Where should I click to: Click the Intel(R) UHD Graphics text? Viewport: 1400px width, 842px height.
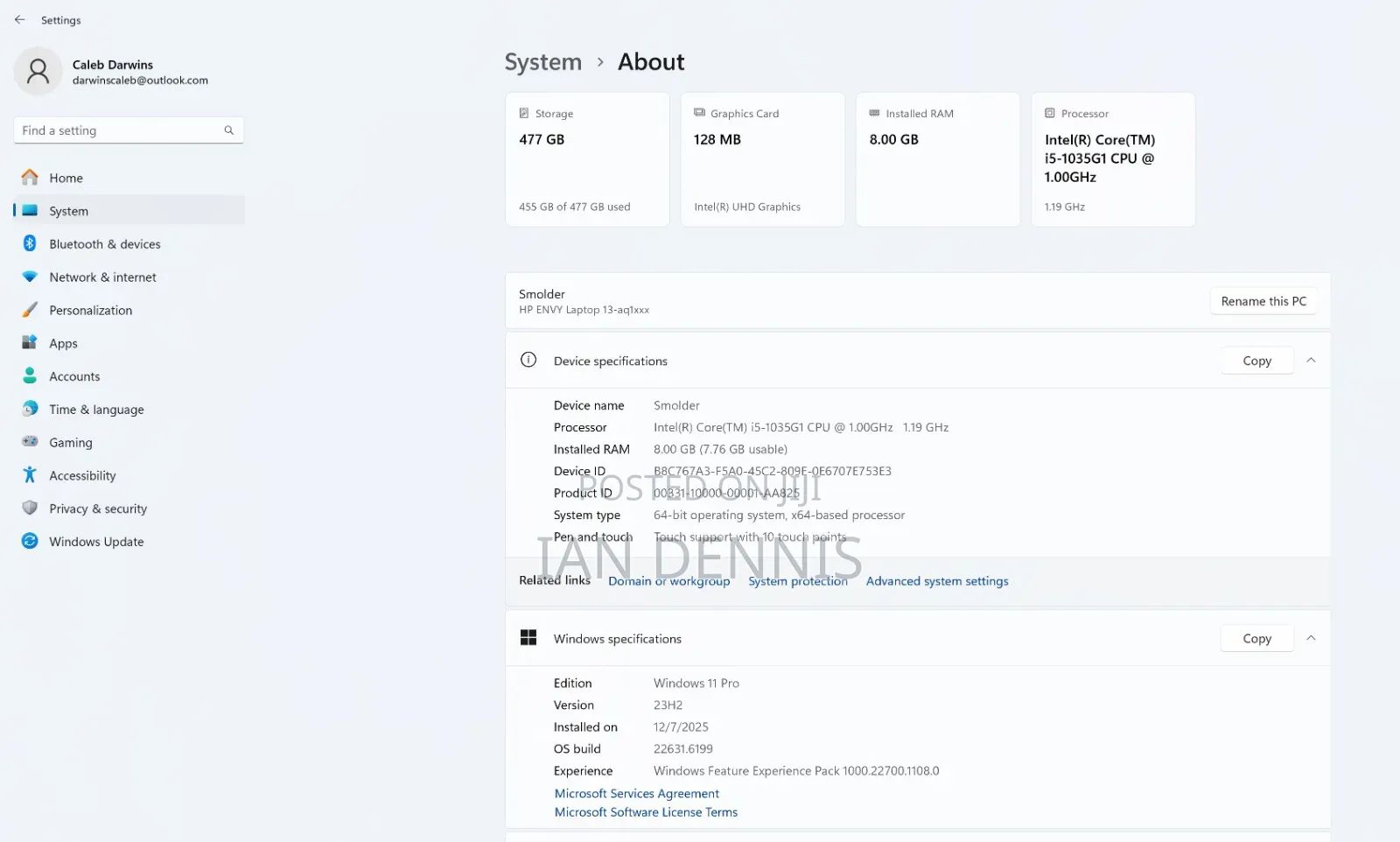(x=747, y=207)
